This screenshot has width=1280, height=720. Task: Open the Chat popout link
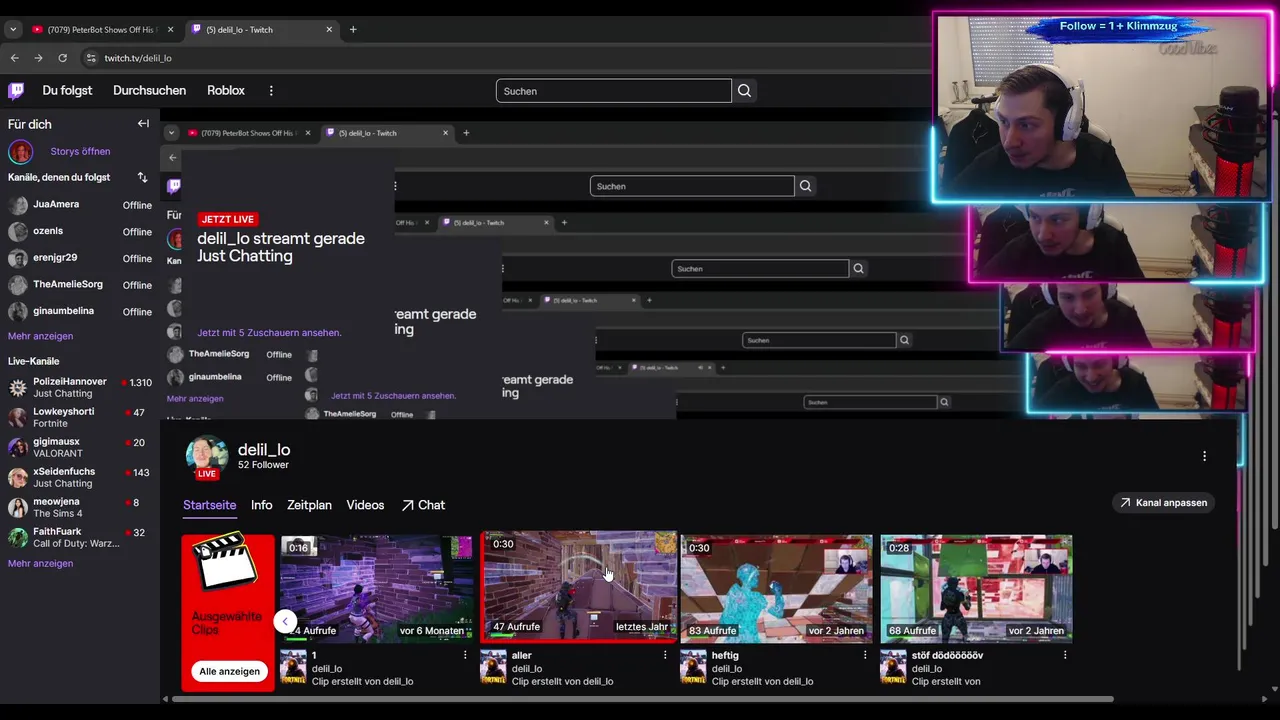tap(423, 506)
